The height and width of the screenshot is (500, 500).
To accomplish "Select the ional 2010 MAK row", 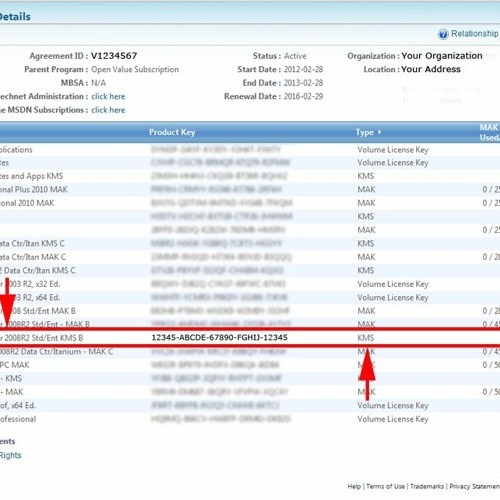I will (250, 203).
